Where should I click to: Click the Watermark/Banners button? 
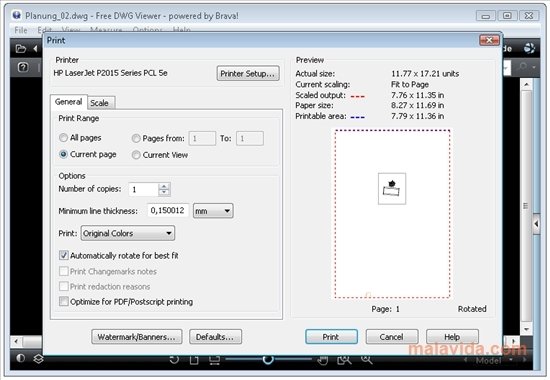[x=137, y=337]
